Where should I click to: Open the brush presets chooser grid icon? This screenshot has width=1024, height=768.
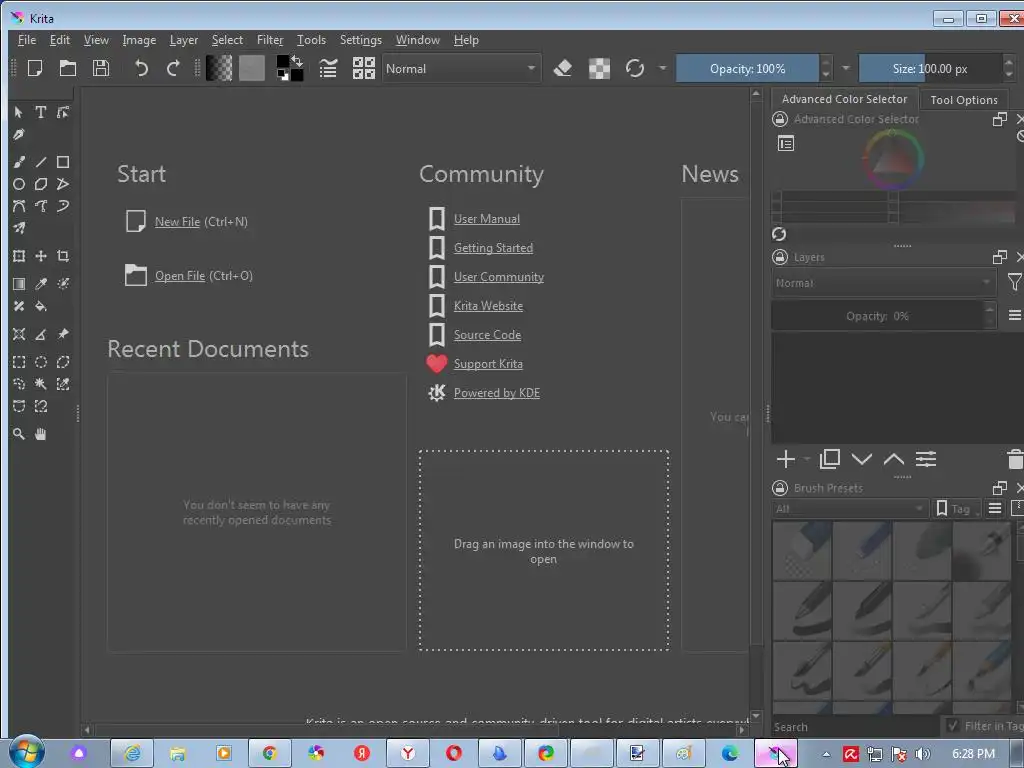(x=364, y=68)
